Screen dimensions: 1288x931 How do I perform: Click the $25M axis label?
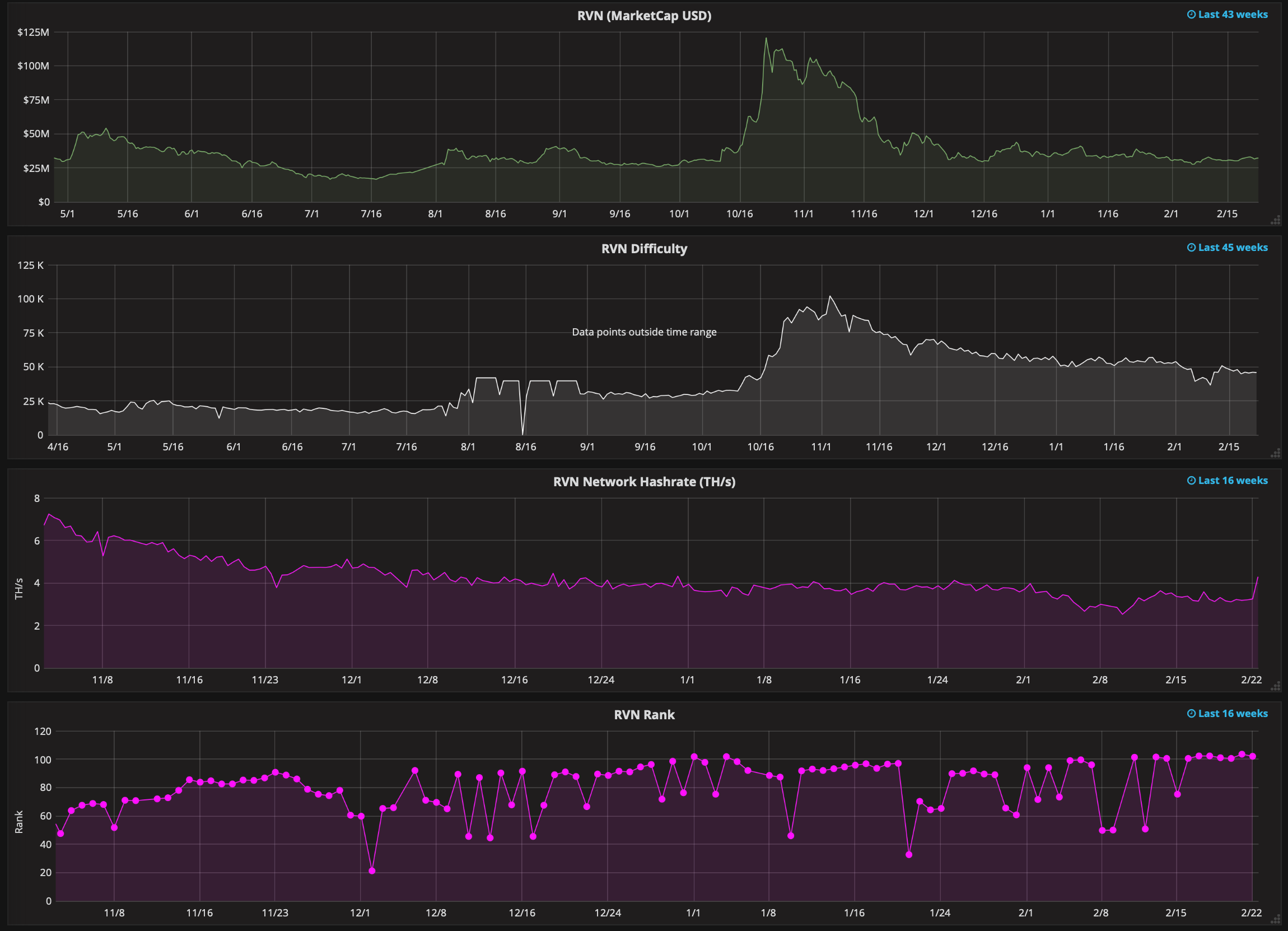click(x=36, y=168)
